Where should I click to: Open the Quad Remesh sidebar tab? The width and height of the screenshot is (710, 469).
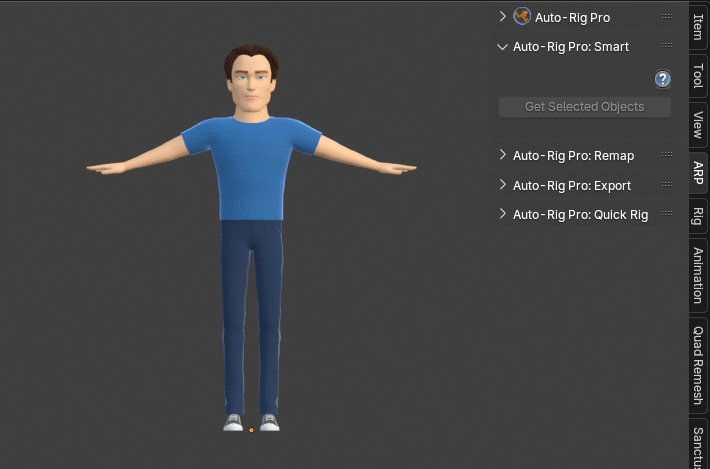click(698, 365)
